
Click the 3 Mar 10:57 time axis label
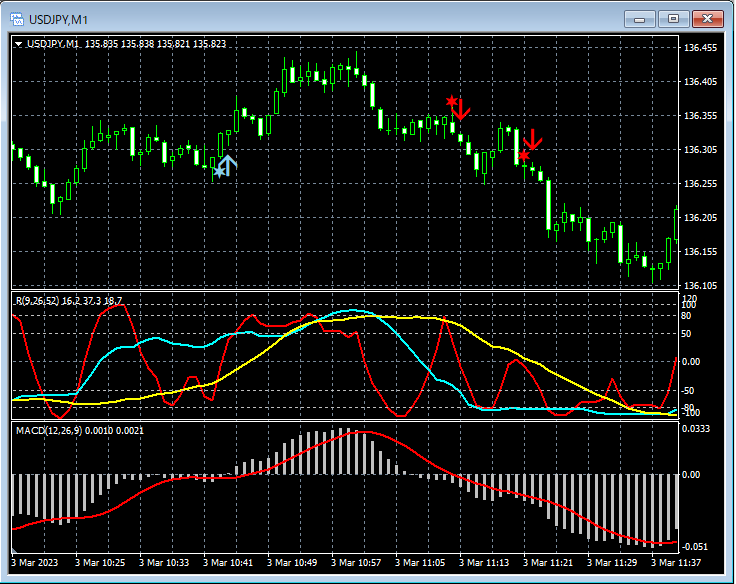pyautogui.click(x=355, y=563)
